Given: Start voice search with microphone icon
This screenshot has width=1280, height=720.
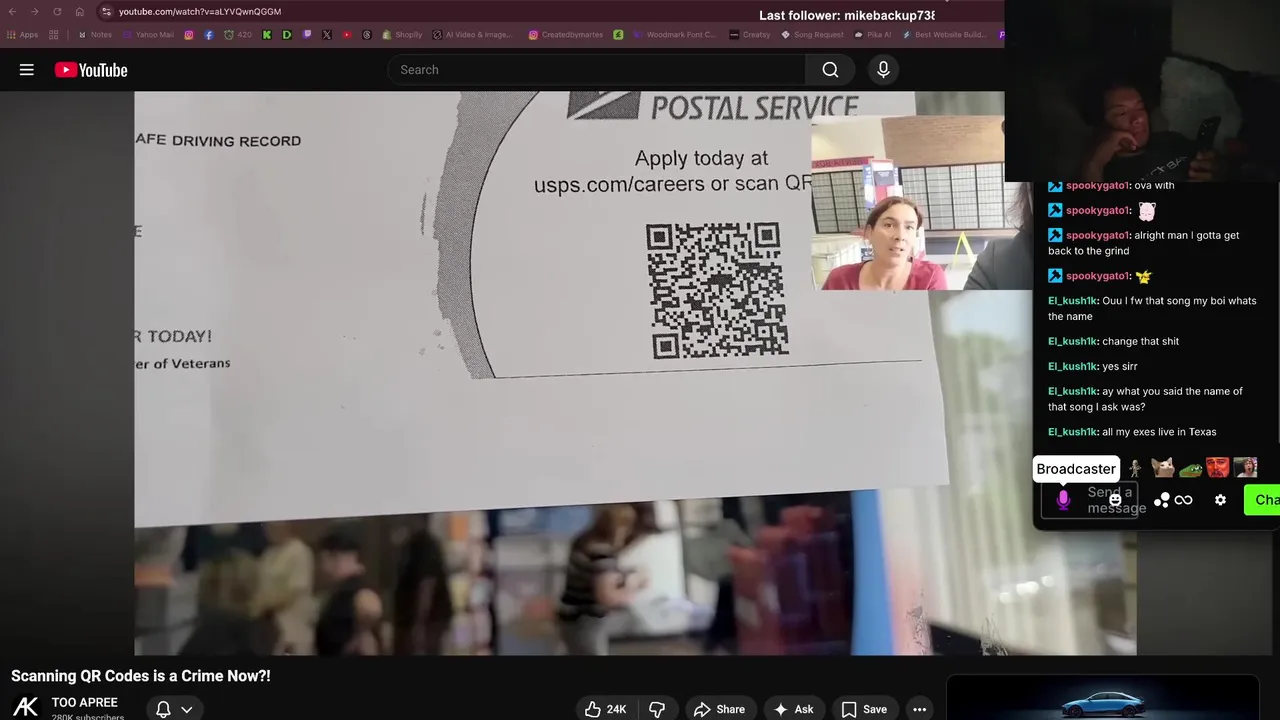Looking at the screenshot, I should coord(883,70).
